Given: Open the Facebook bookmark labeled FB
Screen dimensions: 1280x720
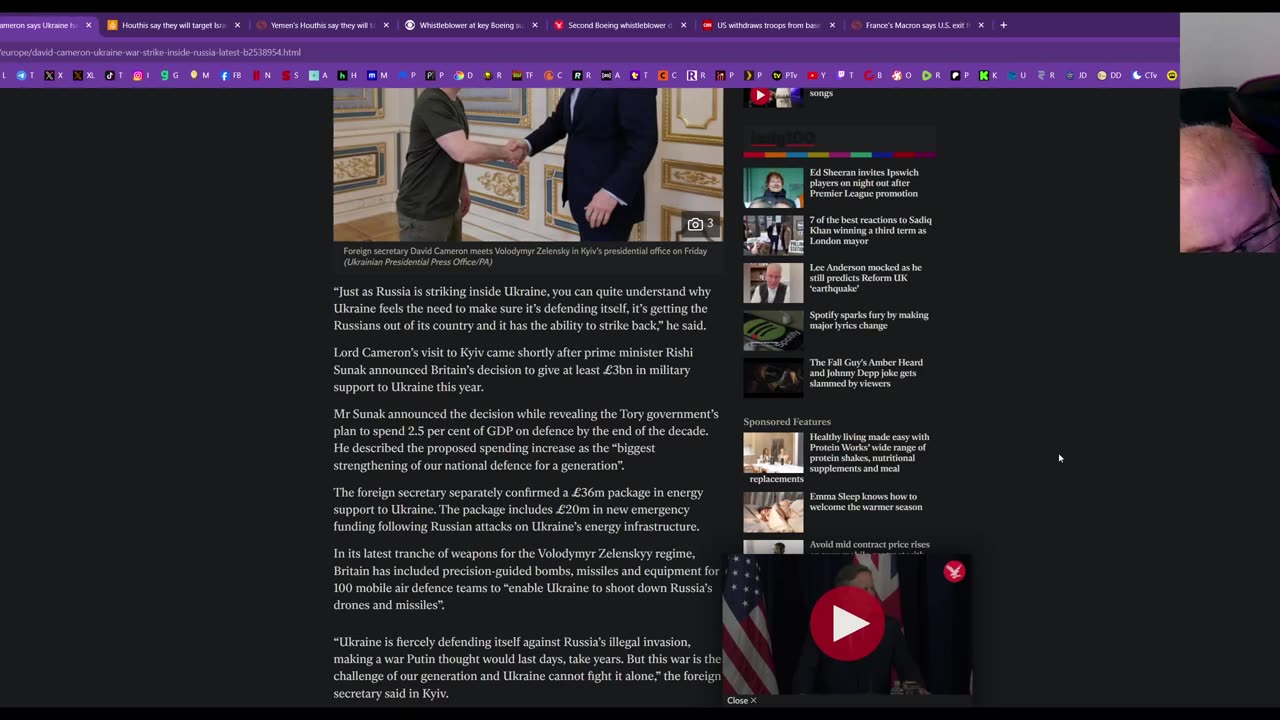Looking at the screenshot, I should (x=231, y=75).
